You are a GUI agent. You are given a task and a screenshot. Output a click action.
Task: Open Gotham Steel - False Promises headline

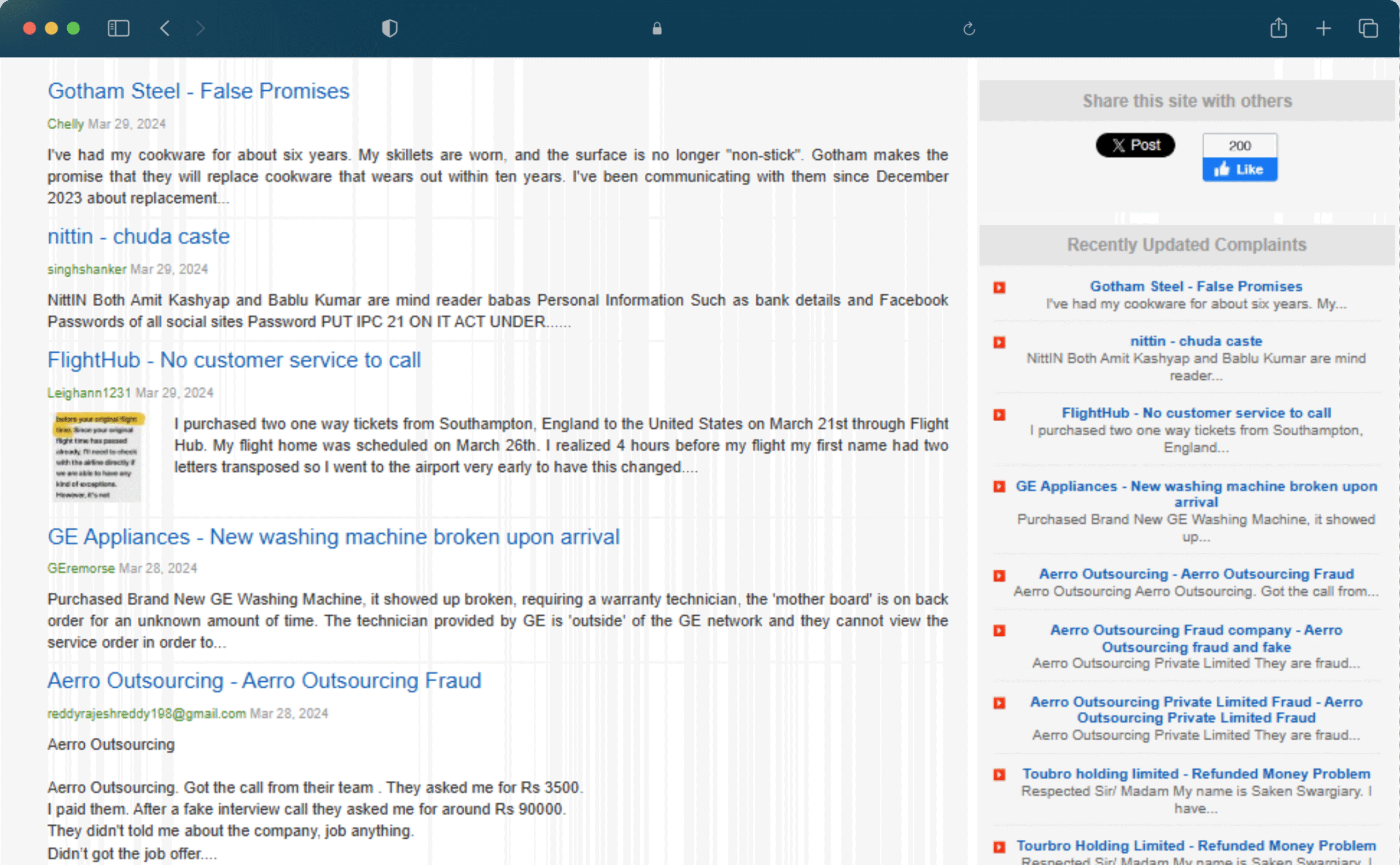click(198, 91)
